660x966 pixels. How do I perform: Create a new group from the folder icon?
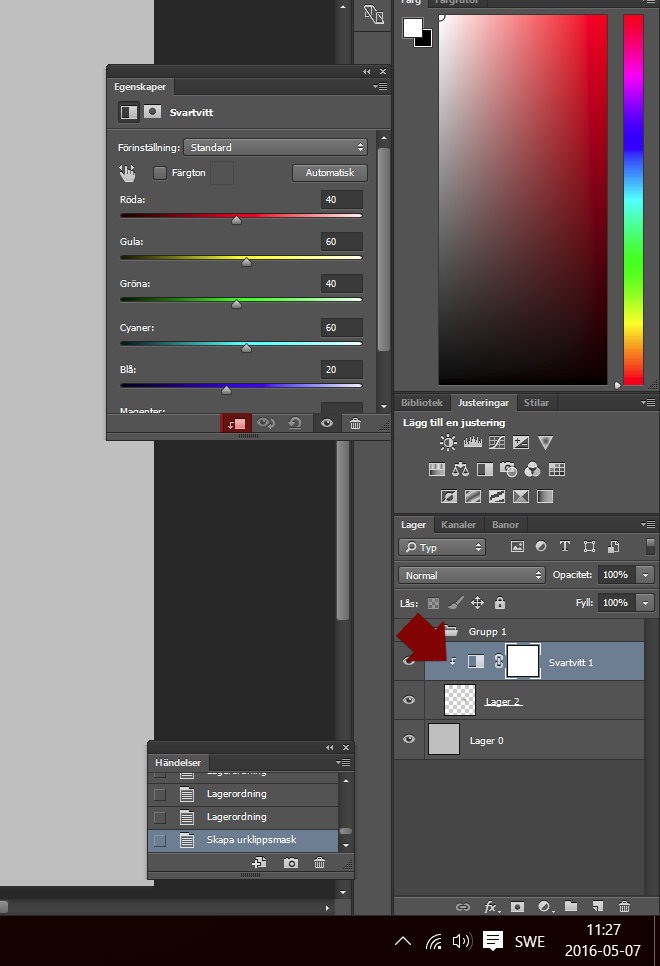(x=571, y=906)
